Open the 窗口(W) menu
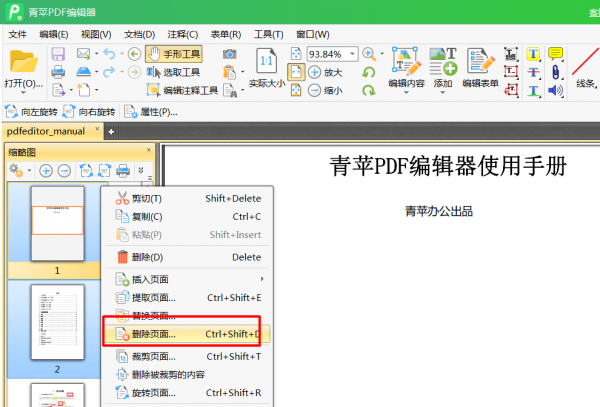Screen dimensions: 600x407 313,34
